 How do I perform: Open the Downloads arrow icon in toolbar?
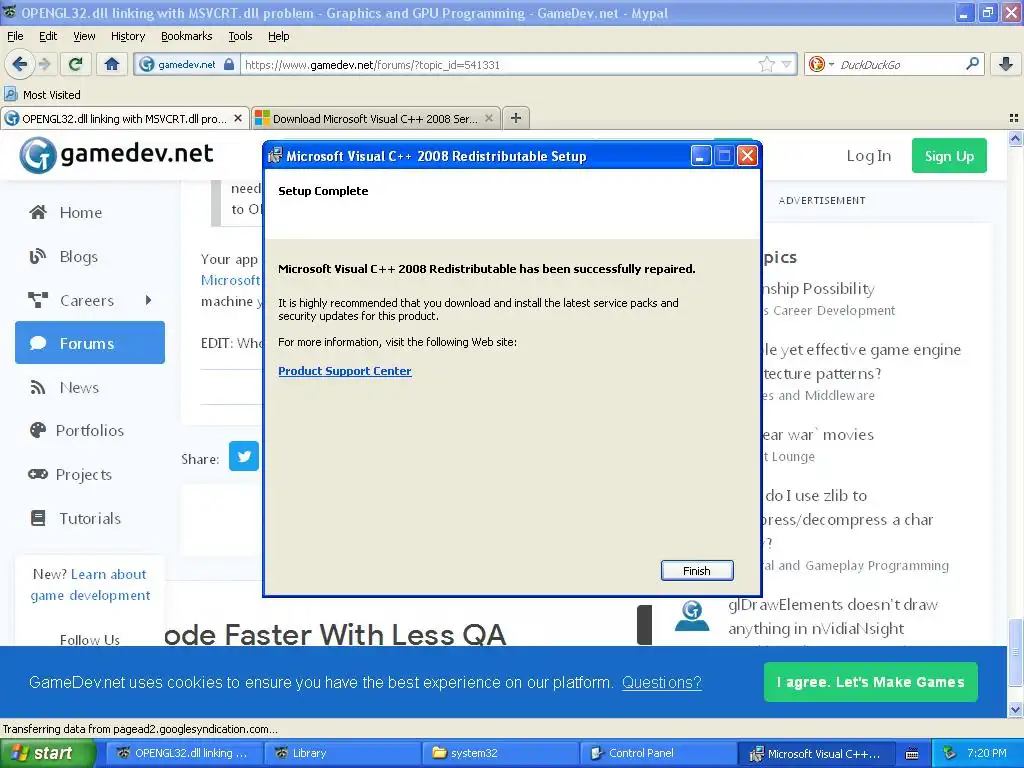tap(1006, 64)
